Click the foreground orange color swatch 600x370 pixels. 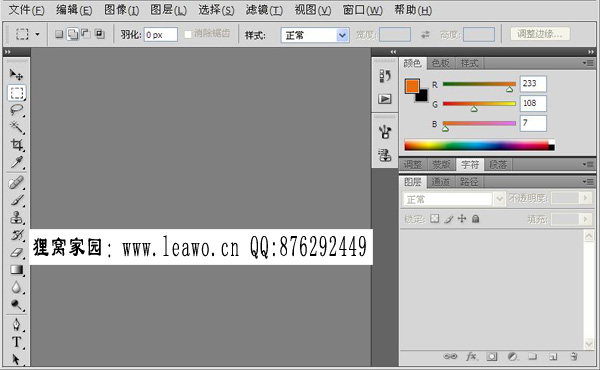[x=412, y=86]
